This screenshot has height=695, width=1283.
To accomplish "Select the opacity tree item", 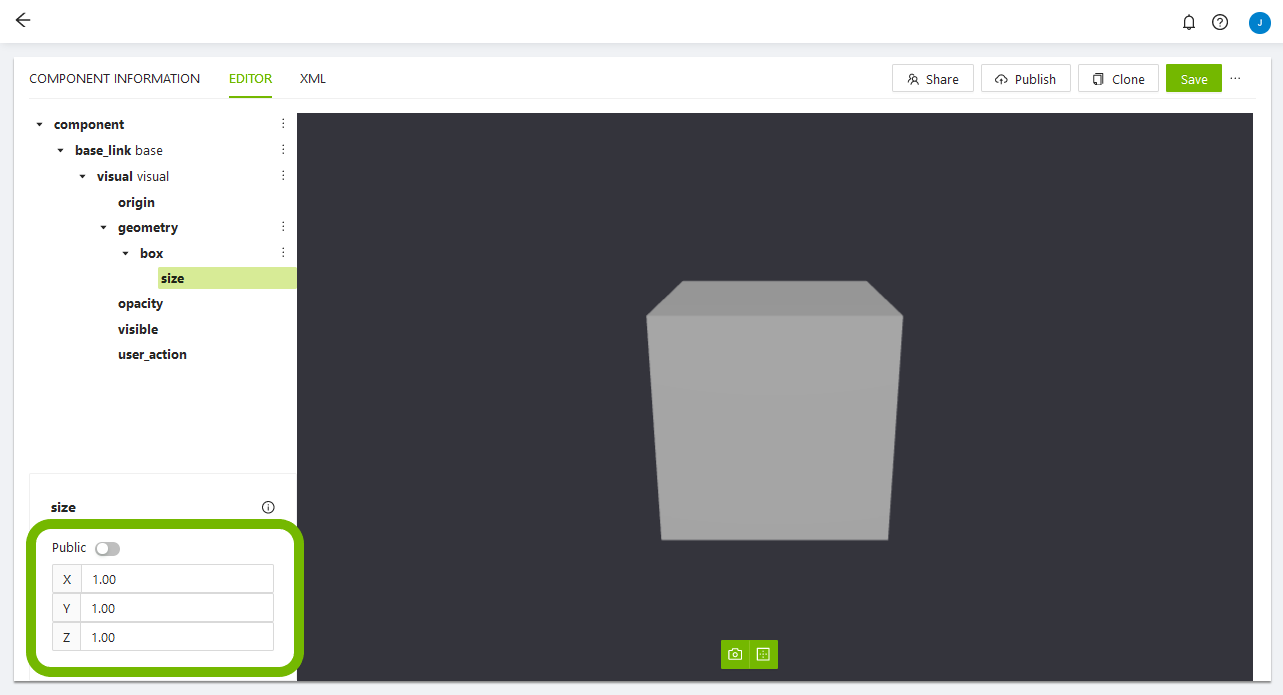I will (x=140, y=304).
